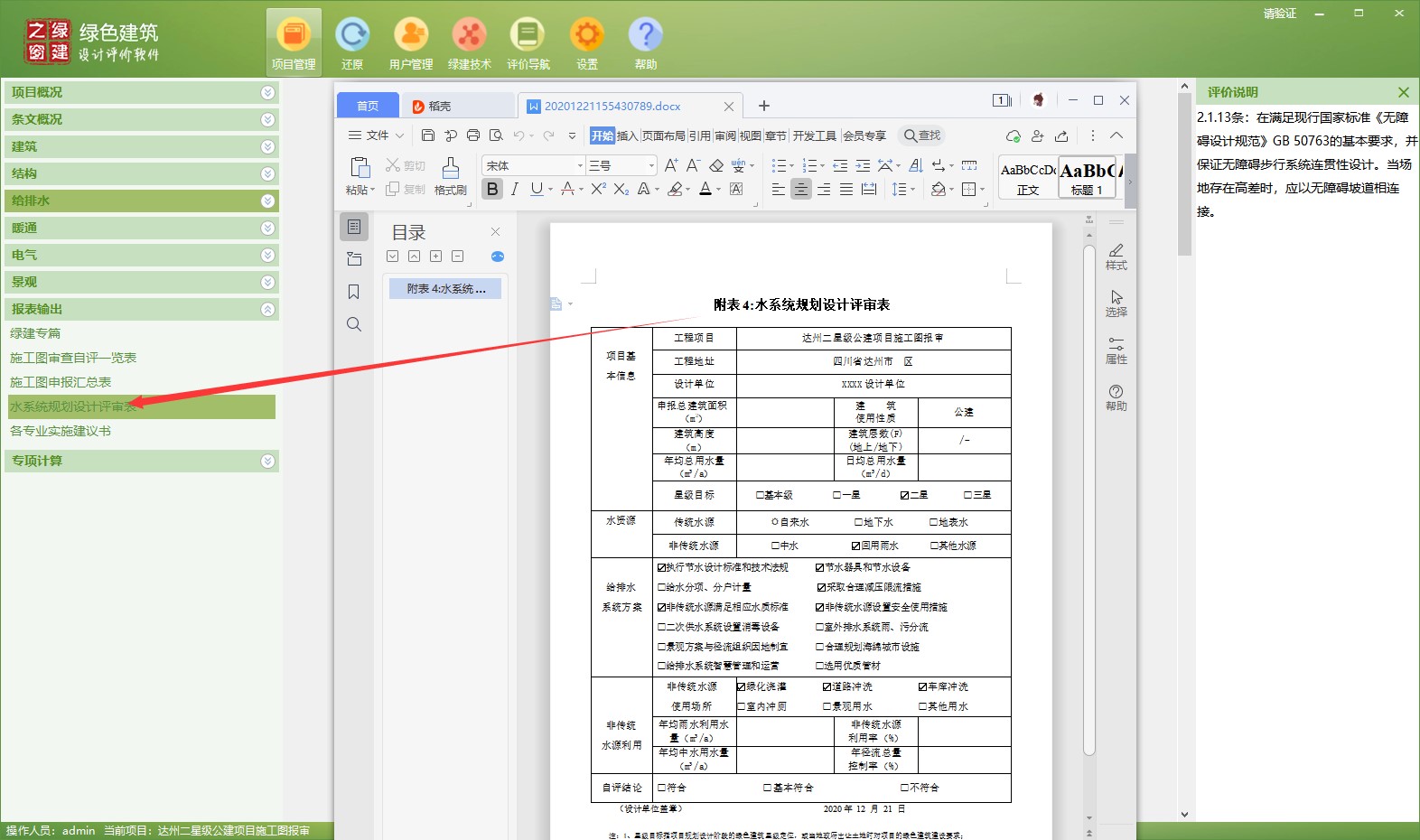
Task: Uncheck the 二星 star target box
Action: click(x=904, y=495)
